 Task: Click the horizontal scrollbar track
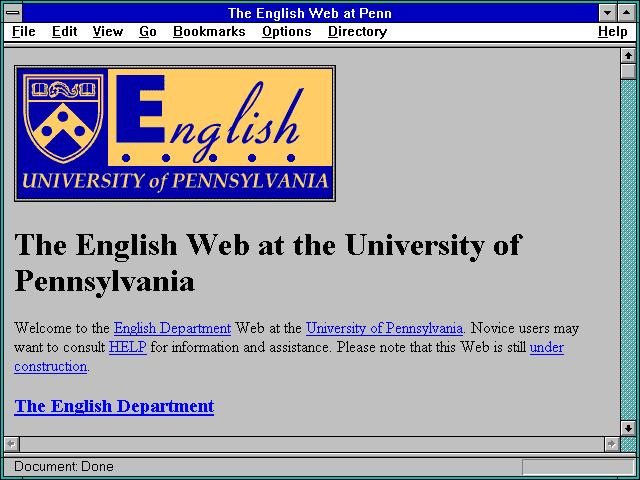pyautogui.click(x=311, y=444)
